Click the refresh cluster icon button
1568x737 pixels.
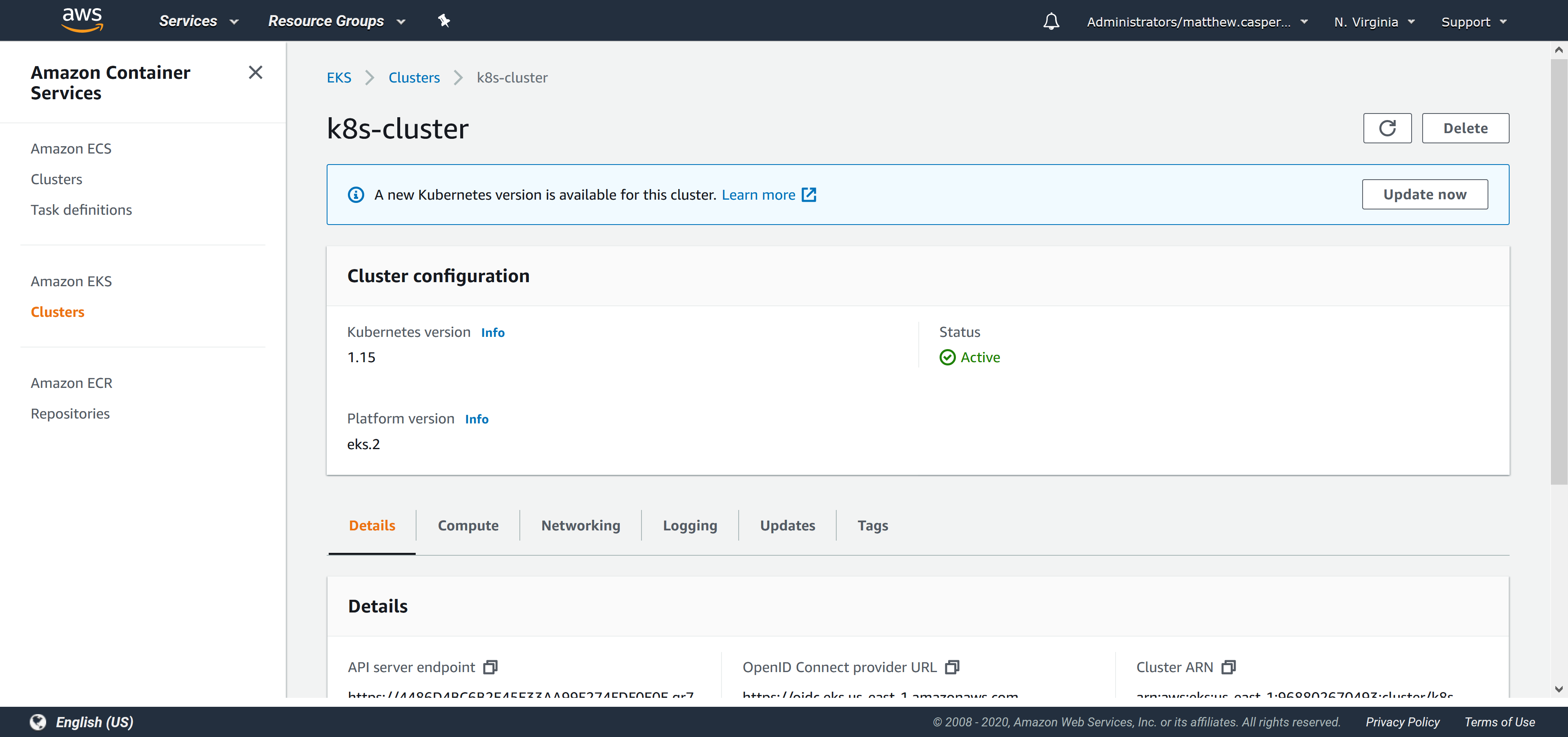coord(1387,128)
